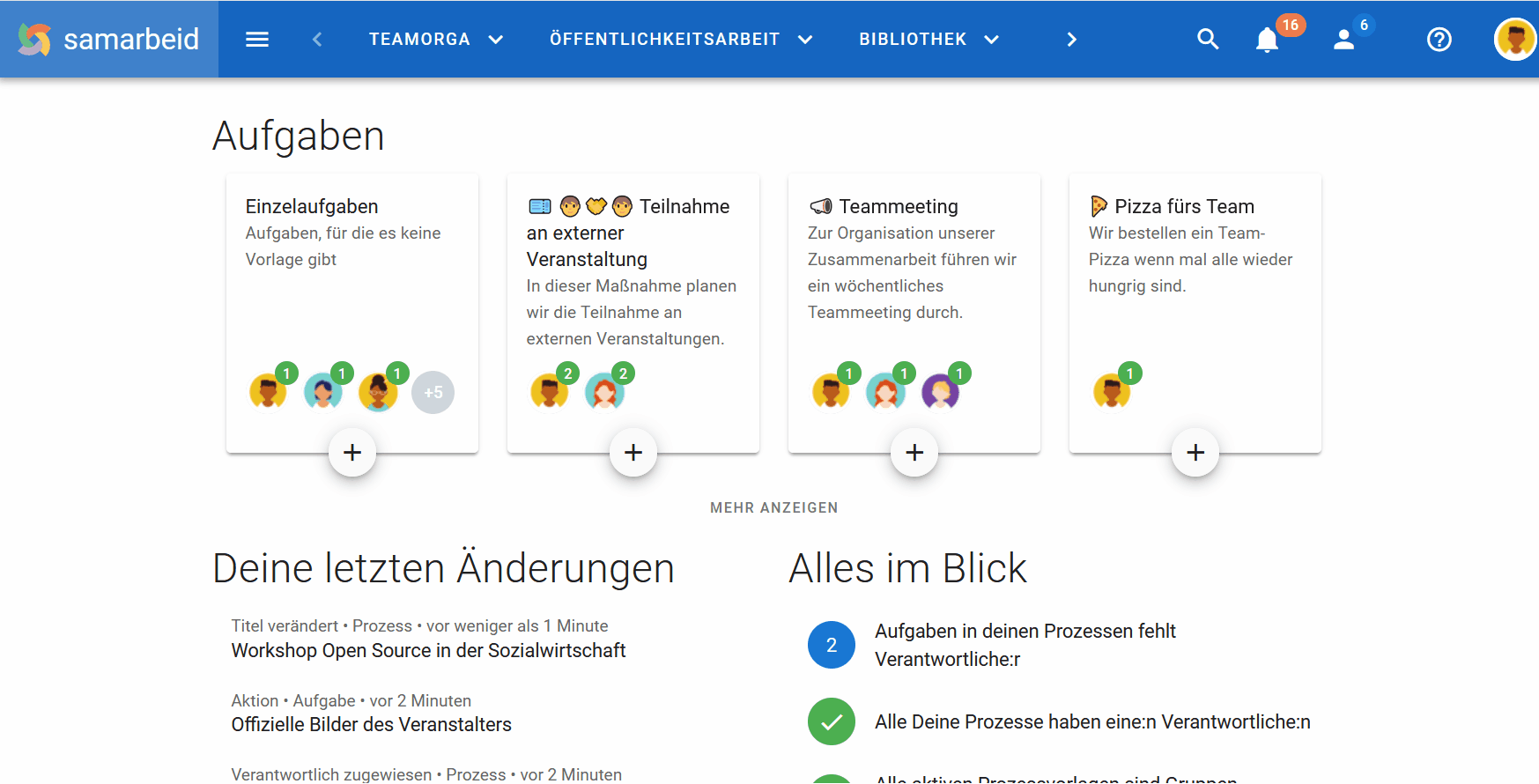Screen dimensions: 1539x784
Task: Click the search magnifier icon
Action: pos(1208,40)
